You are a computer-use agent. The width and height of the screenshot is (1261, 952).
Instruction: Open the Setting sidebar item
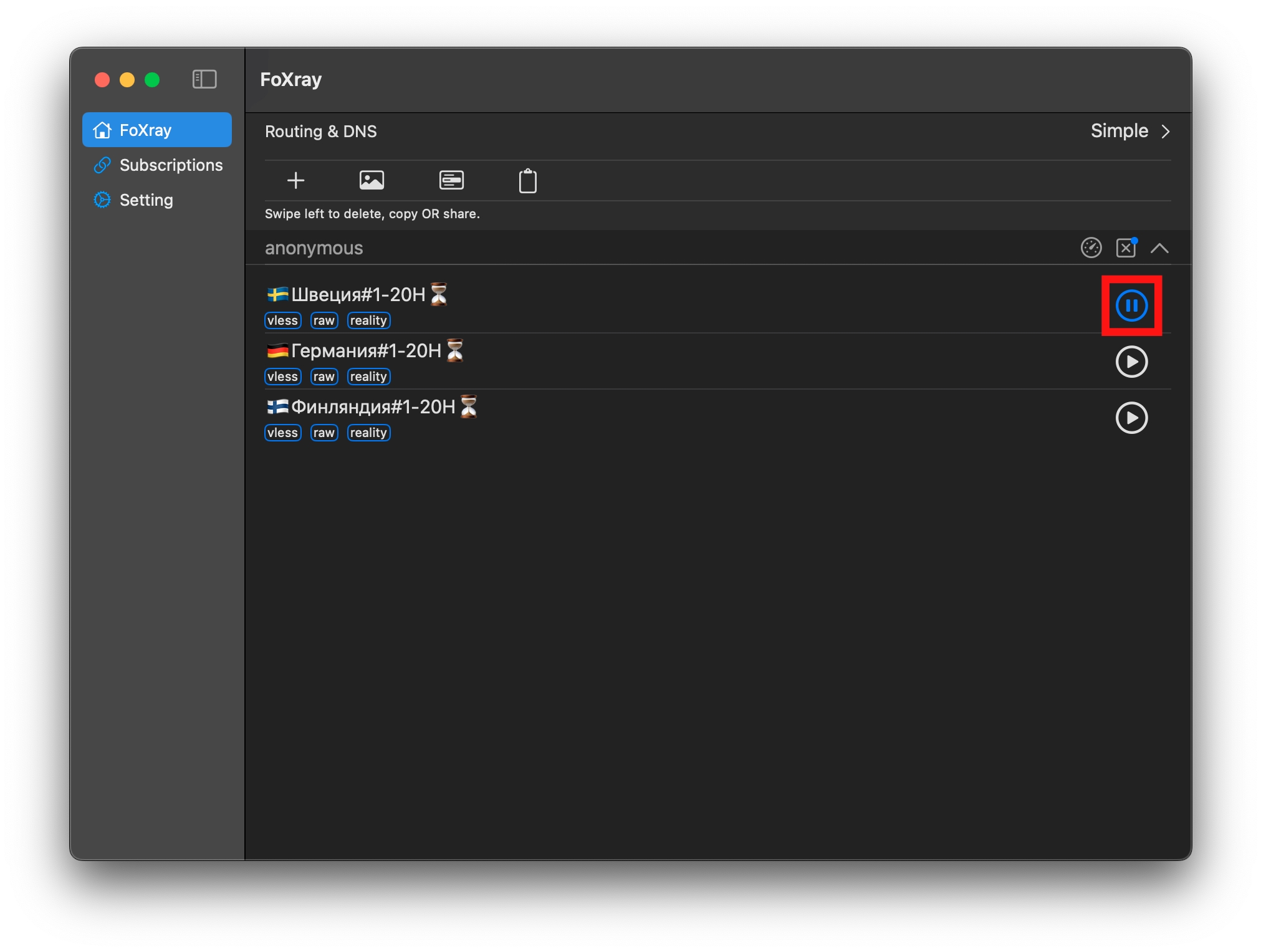[x=146, y=200]
